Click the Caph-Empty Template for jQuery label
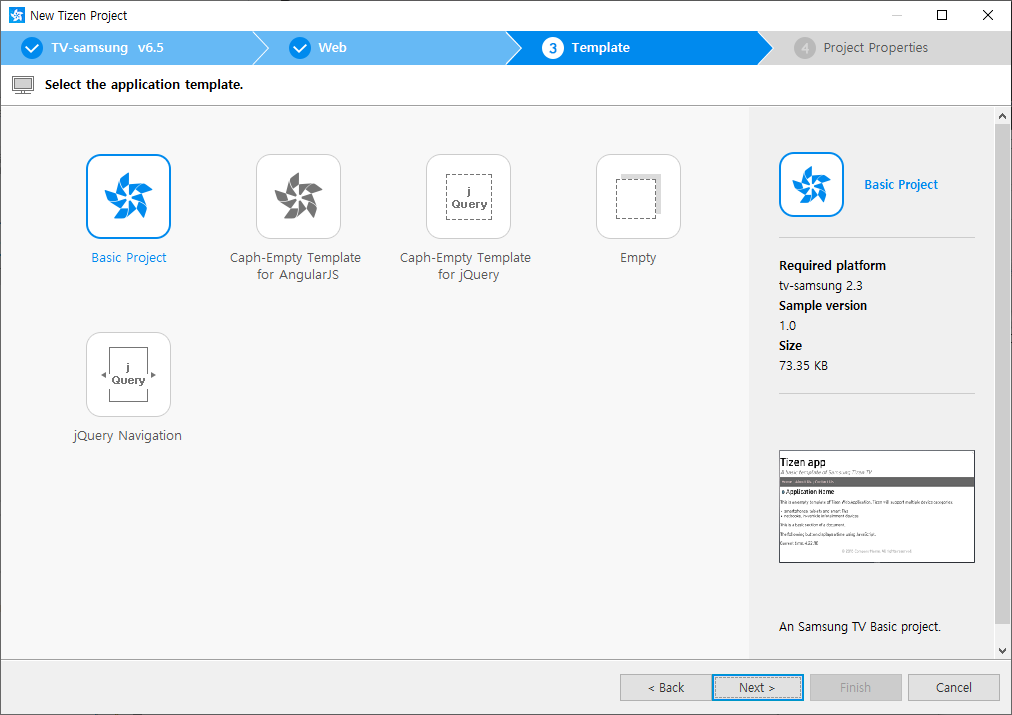This screenshot has width=1012, height=715. pos(465,266)
